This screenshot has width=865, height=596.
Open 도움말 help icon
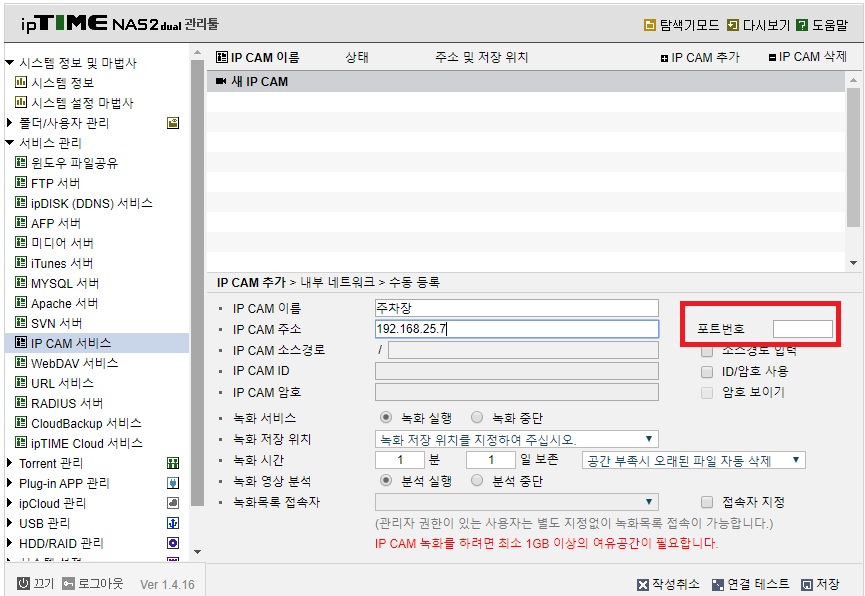point(802,25)
